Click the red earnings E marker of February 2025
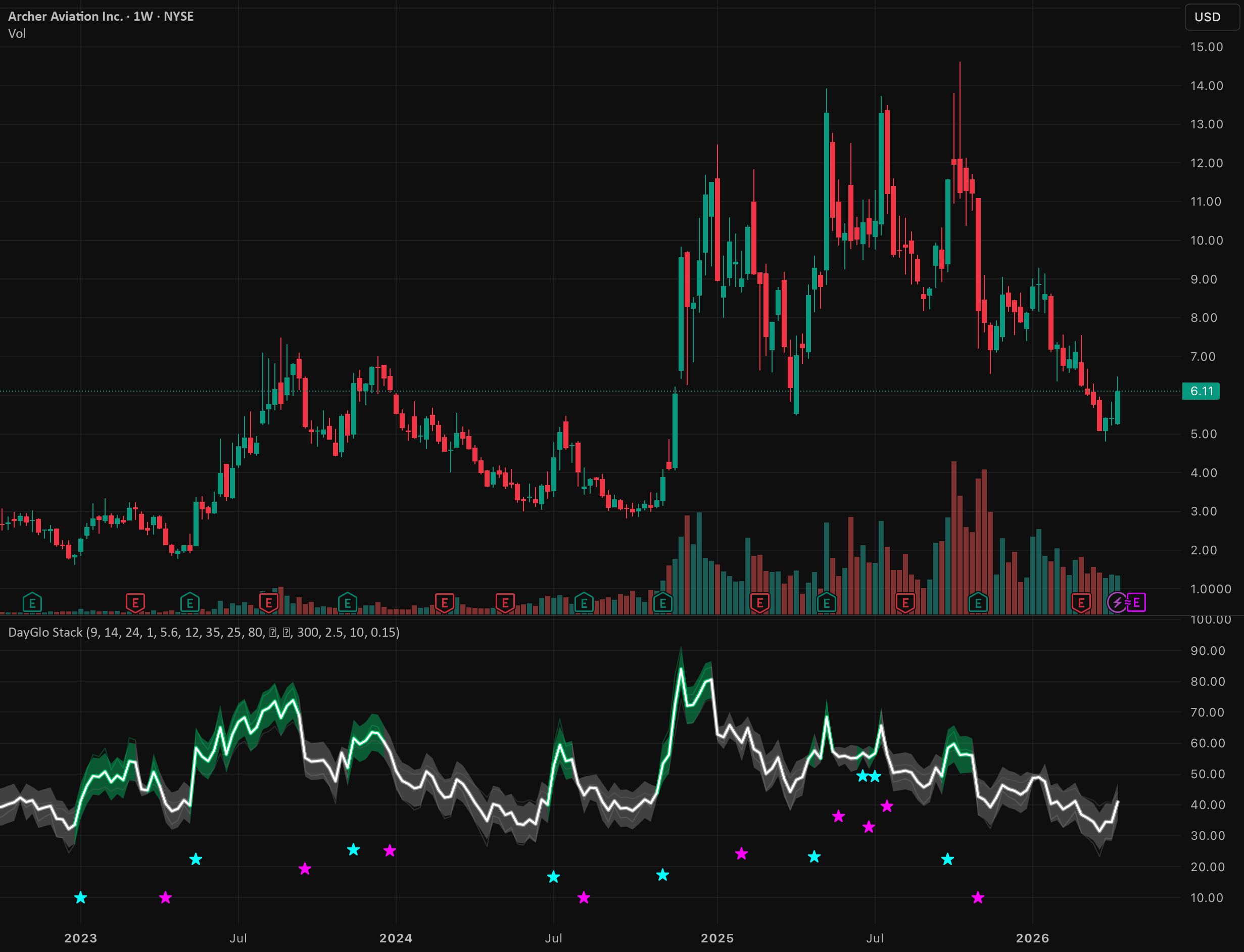This screenshot has width=1244, height=952. tap(759, 603)
